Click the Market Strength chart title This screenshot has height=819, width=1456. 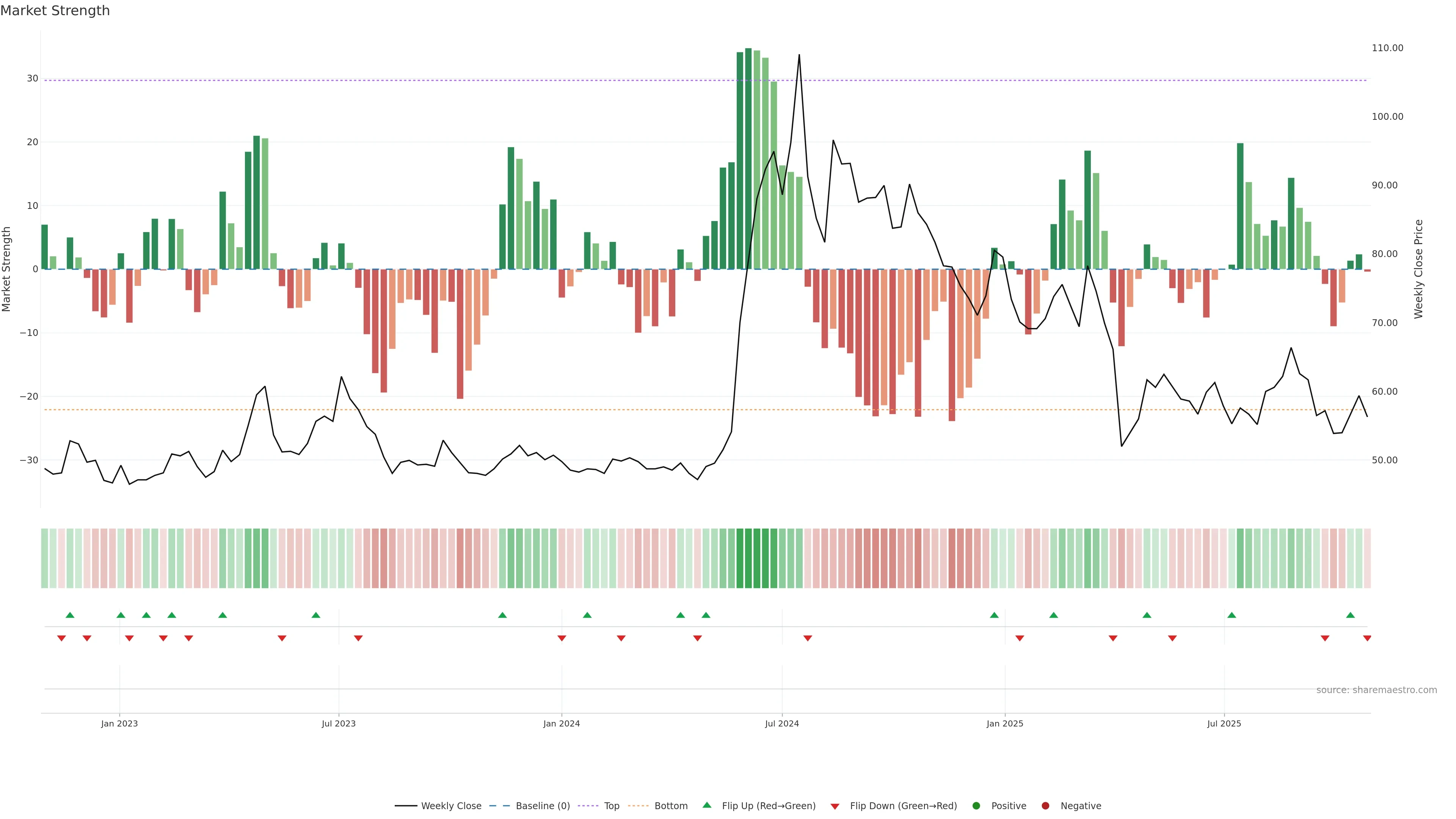[x=55, y=11]
